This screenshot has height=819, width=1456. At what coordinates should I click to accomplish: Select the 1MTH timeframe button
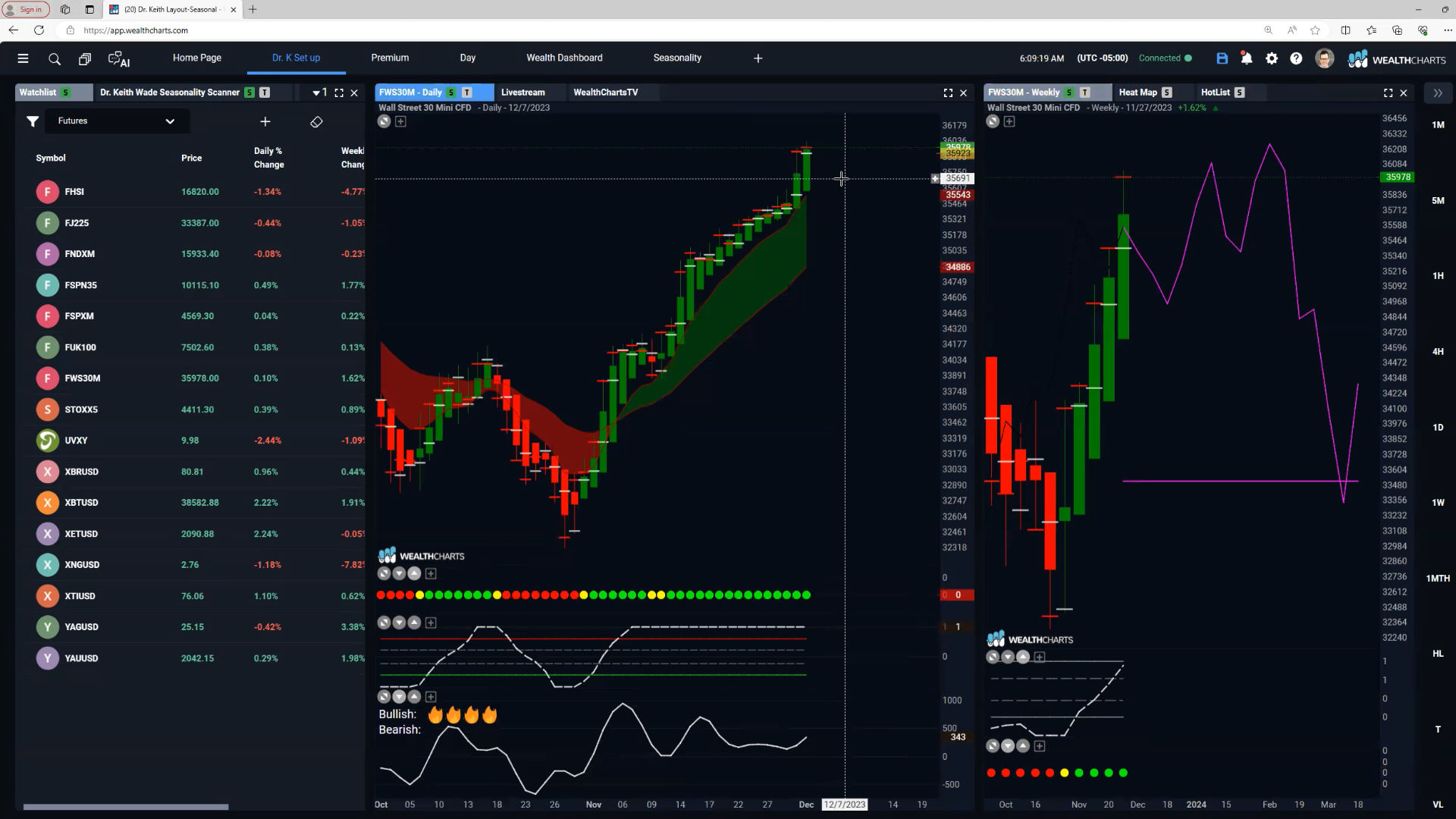[x=1438, y=579]
